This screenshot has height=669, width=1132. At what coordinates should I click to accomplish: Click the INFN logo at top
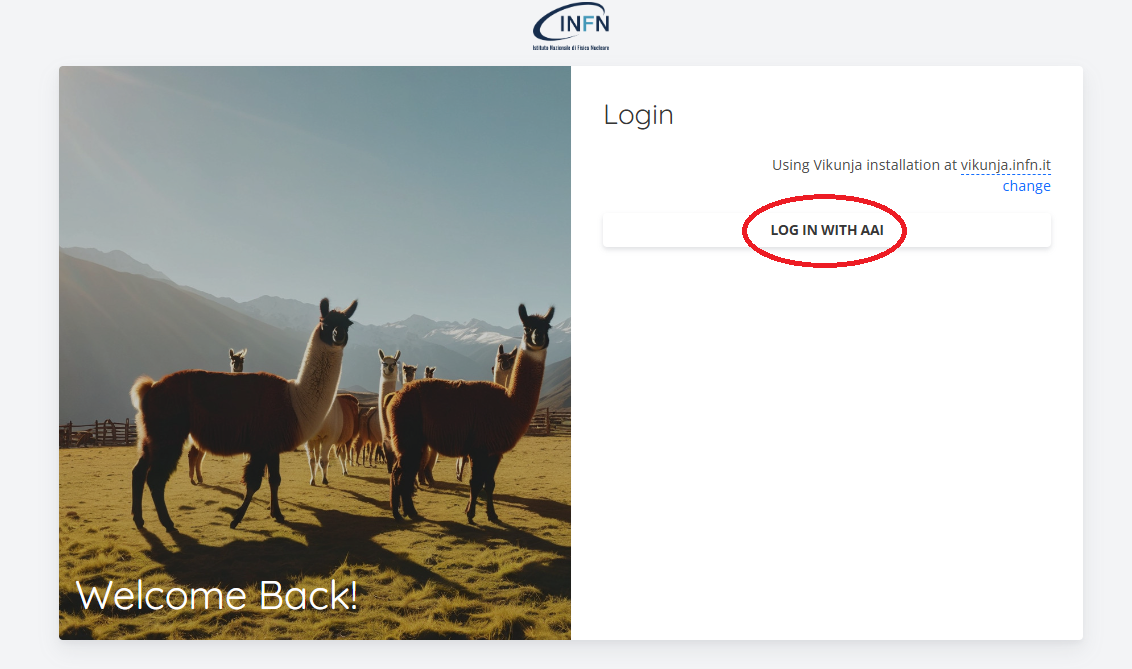pos(571,27)
